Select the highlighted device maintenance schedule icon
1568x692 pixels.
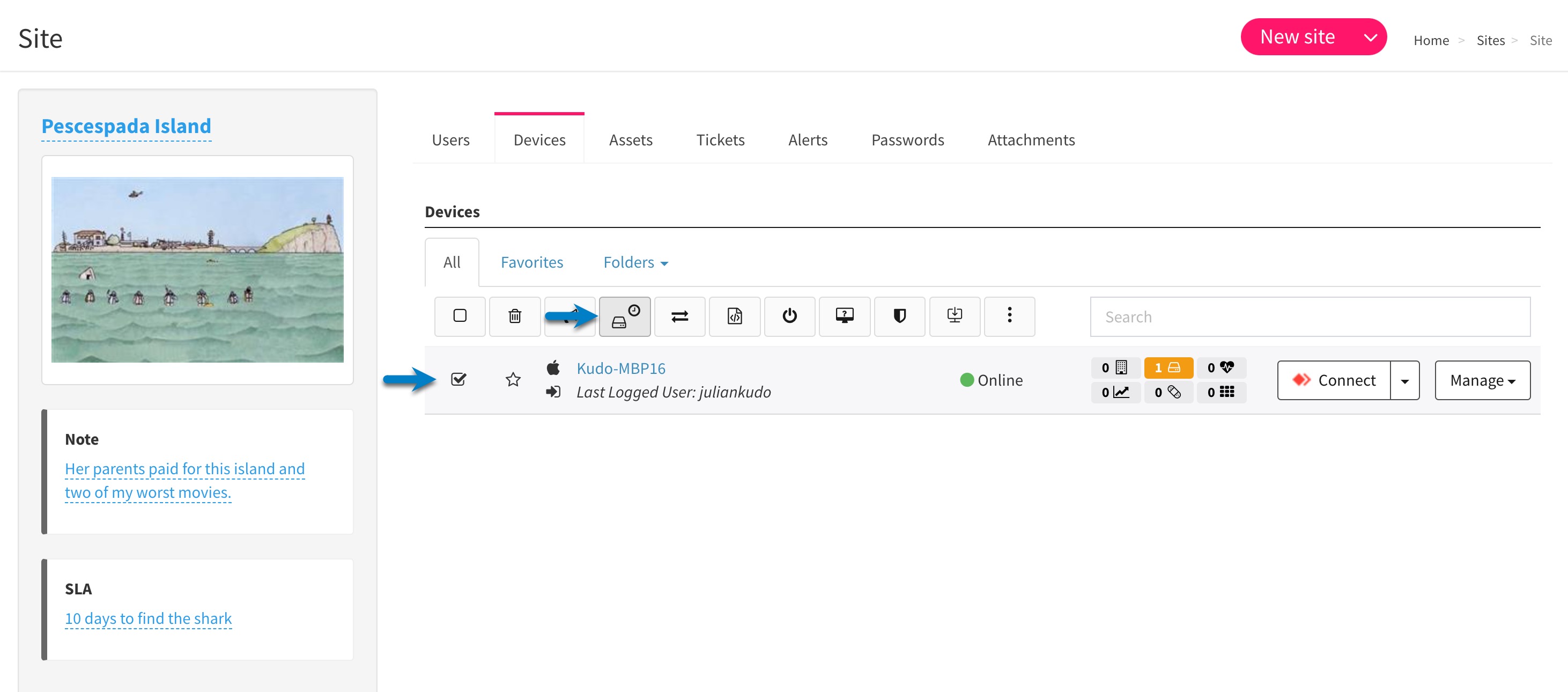coord(625,316)
